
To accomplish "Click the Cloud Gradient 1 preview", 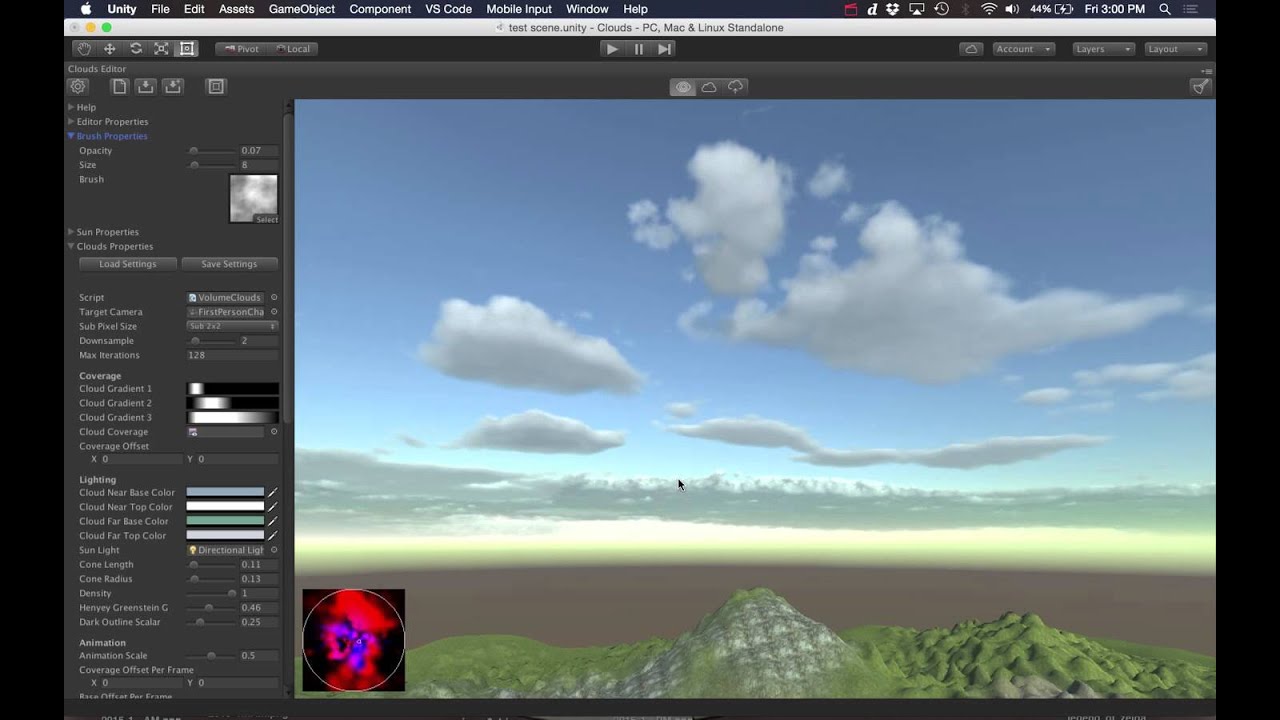I will coord(232,389).
